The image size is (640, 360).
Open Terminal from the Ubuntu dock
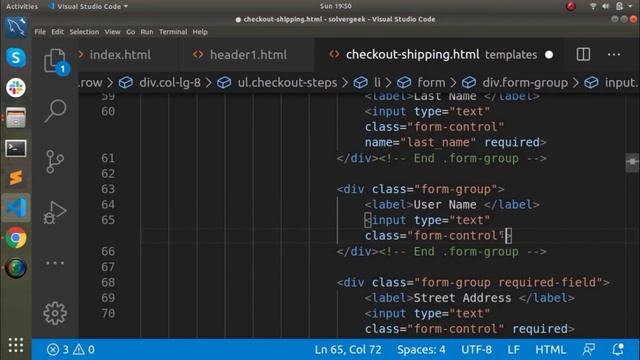click(x=16, y=148)
